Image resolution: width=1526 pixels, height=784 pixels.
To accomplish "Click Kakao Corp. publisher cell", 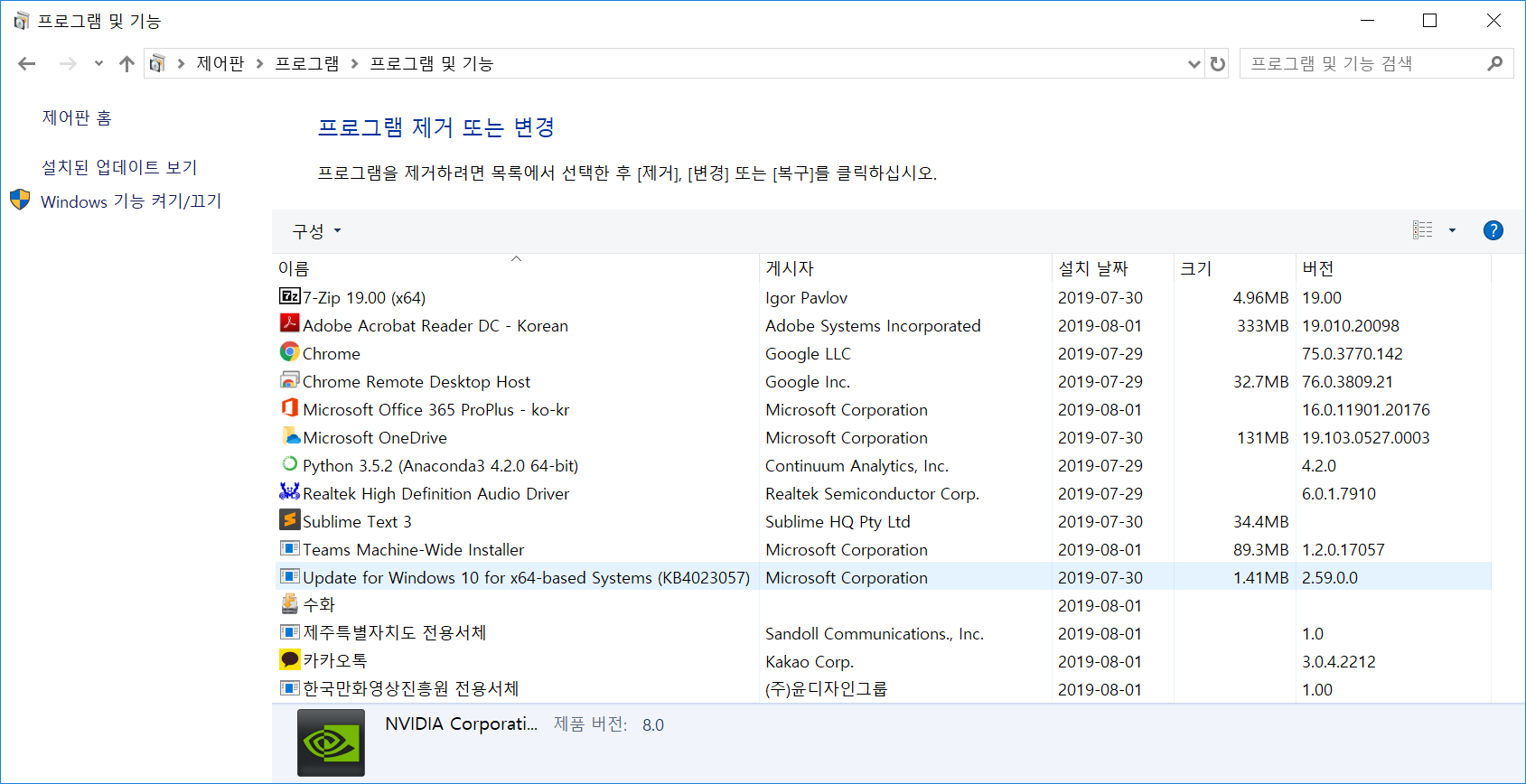I will pos(810,661).
